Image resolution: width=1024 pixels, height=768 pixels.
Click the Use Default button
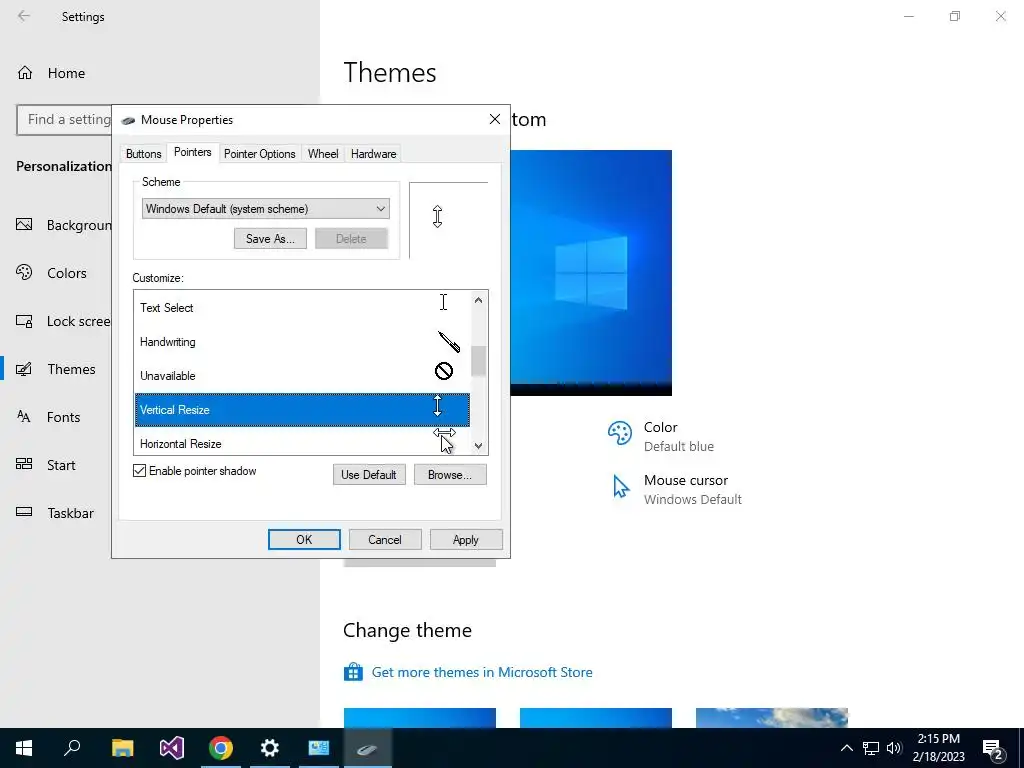[369, 475]
